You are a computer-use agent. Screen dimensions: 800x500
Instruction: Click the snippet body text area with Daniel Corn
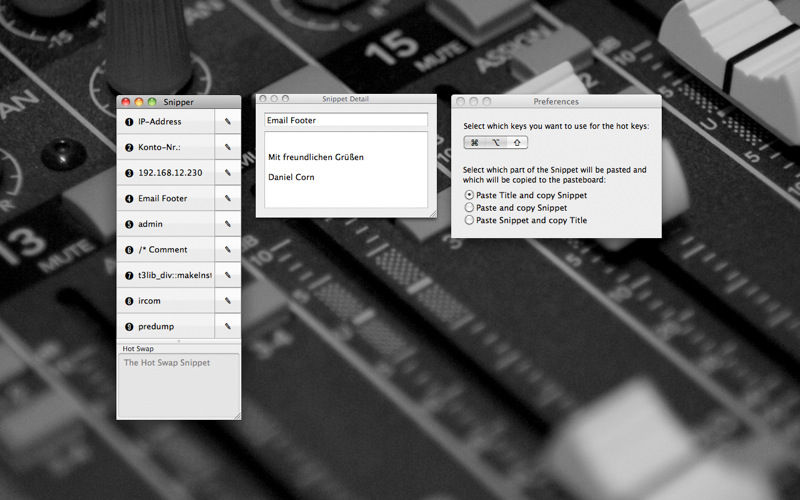pyautogui.click(x=346, y=169)
